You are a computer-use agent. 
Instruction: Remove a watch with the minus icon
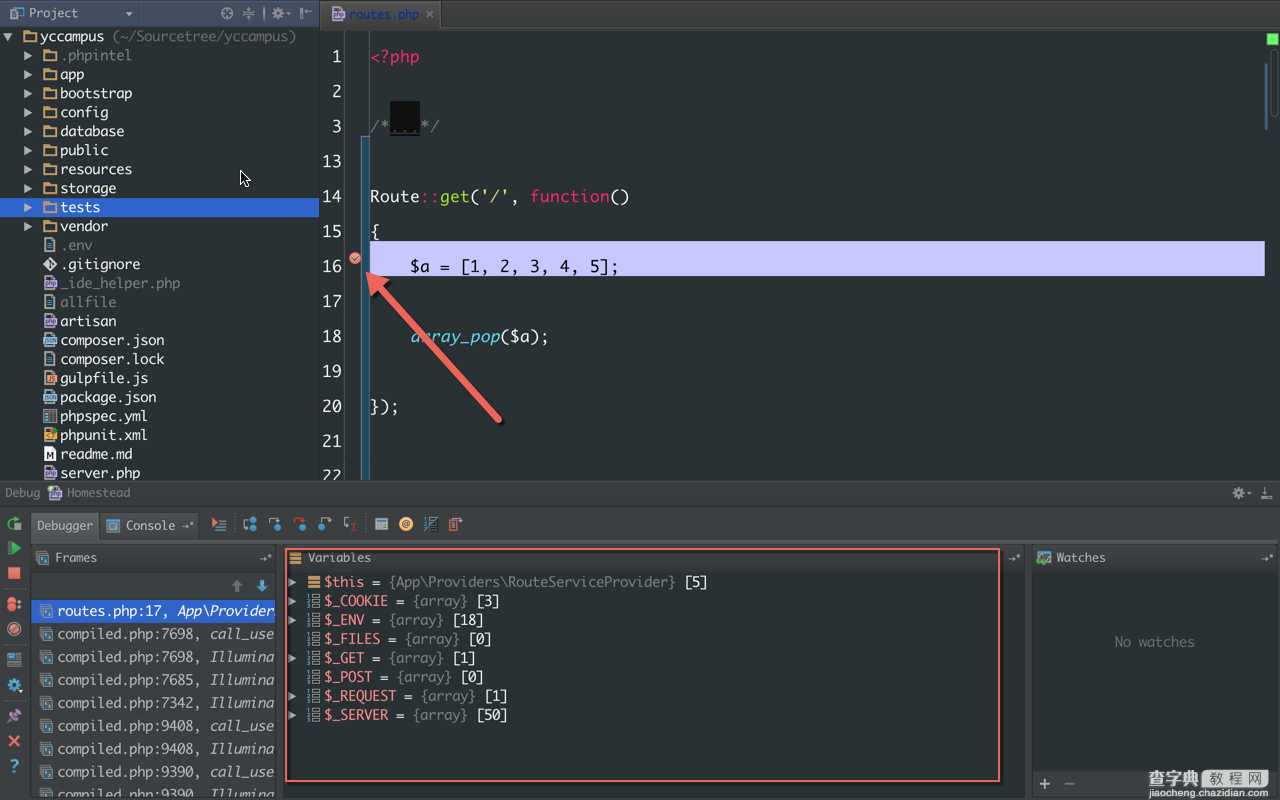point(1069,784)
